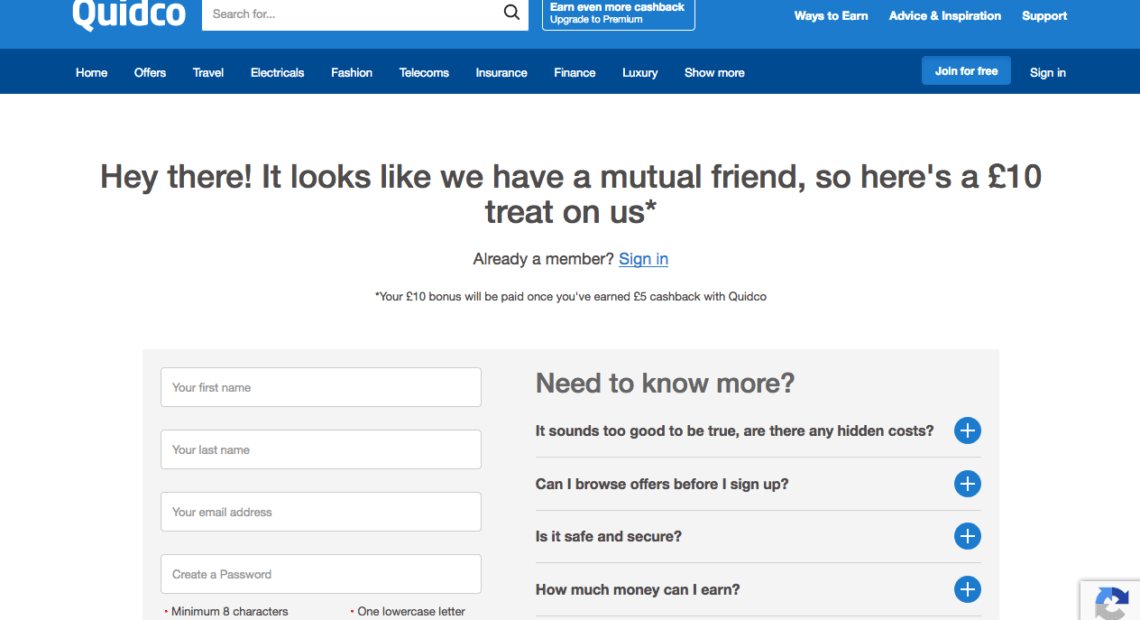Open Ways to Earn link
The image size is (1140, 620).
[831, 15]
